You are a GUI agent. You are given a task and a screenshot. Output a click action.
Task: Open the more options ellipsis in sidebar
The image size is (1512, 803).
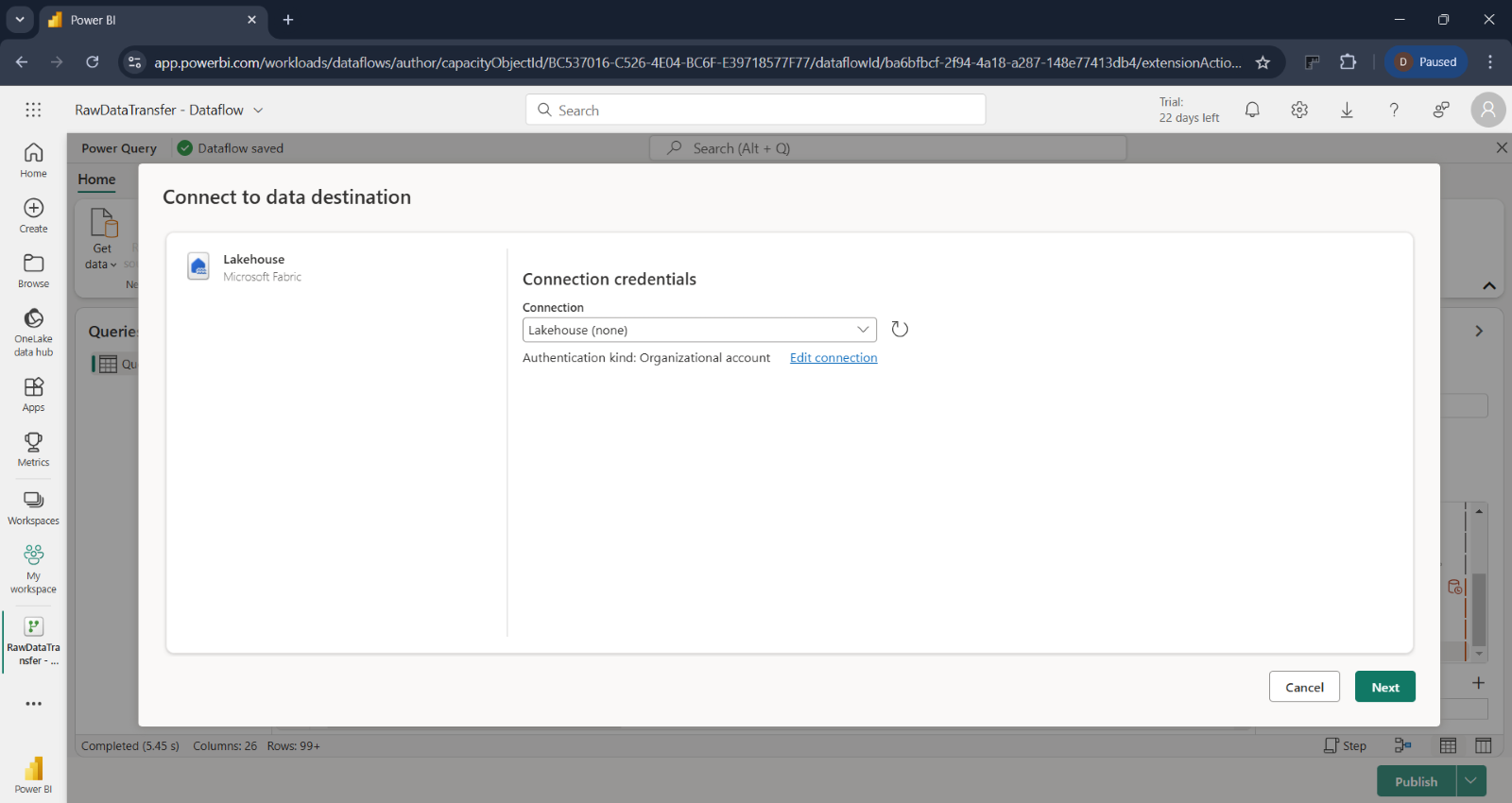(x=33, y=704)
